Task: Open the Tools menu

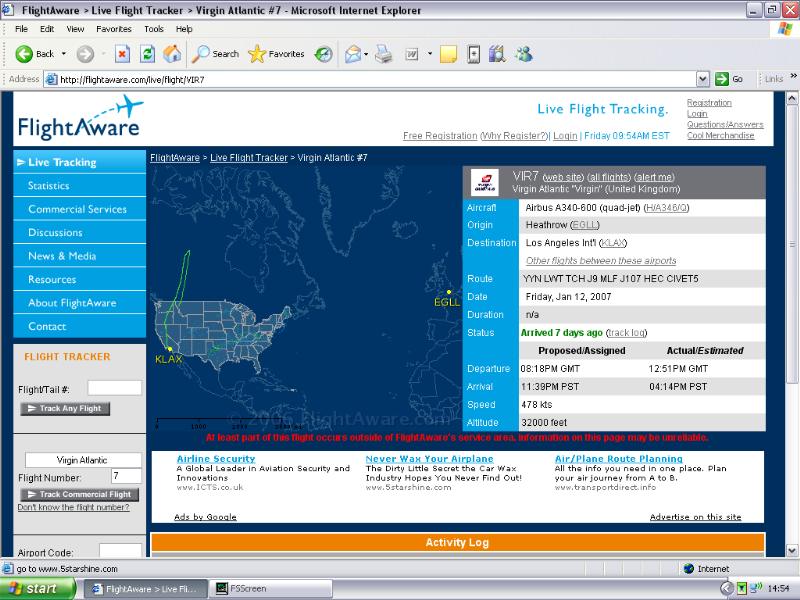Action: 153,29
